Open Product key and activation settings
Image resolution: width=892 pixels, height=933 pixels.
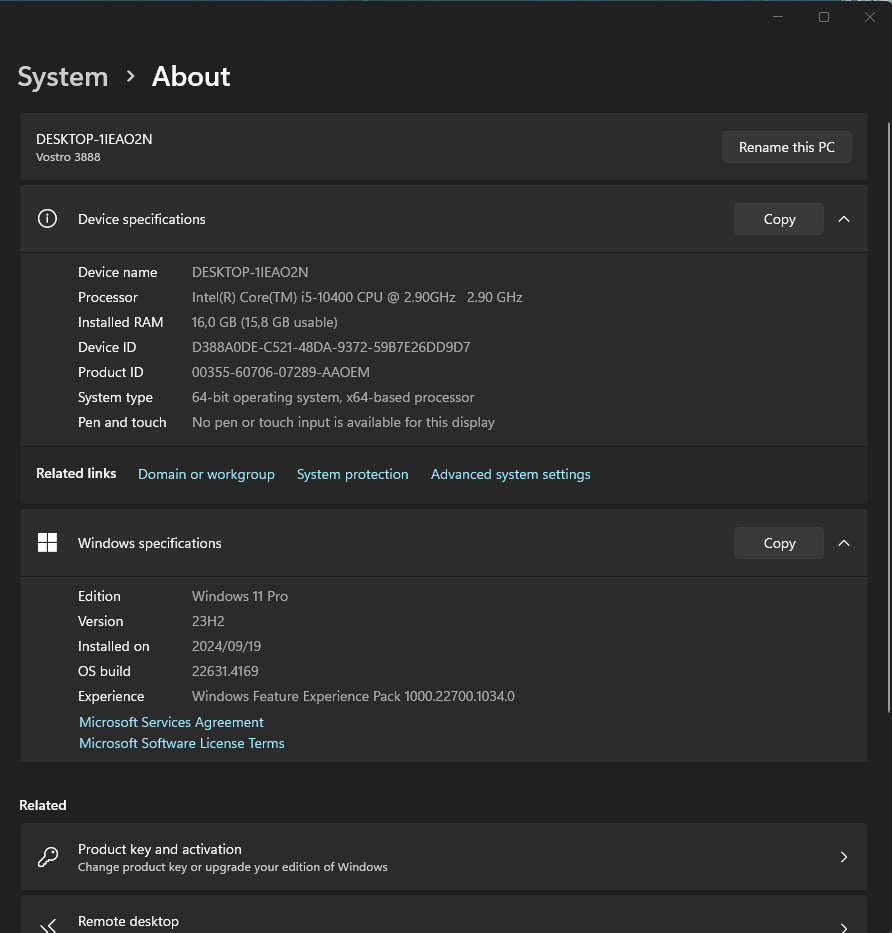[446, 857]
